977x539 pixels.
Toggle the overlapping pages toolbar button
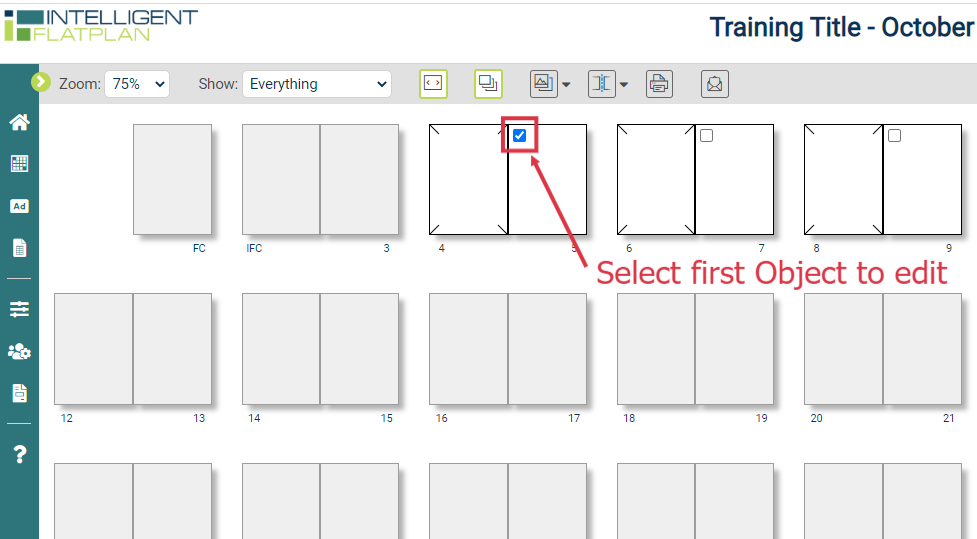pos(488,83)
